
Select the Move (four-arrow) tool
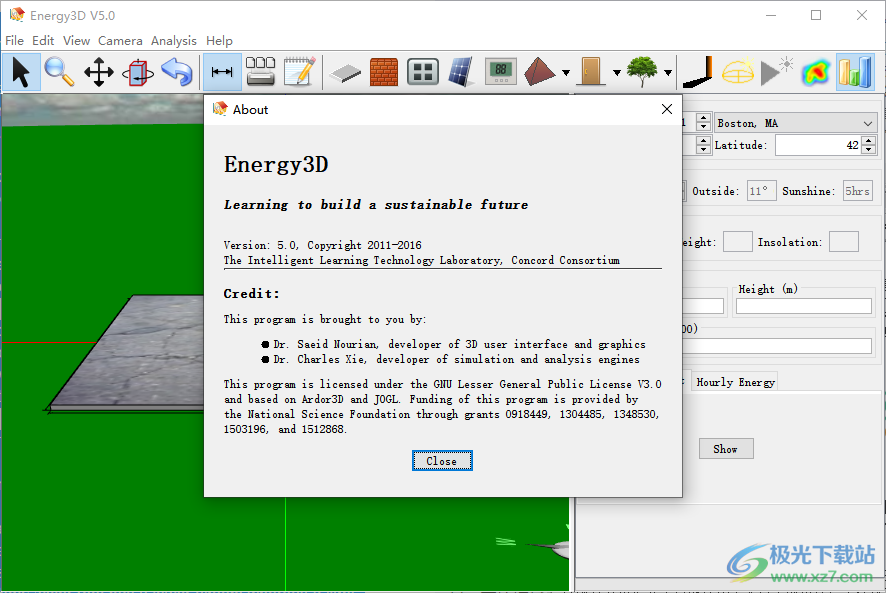point(99,72)
